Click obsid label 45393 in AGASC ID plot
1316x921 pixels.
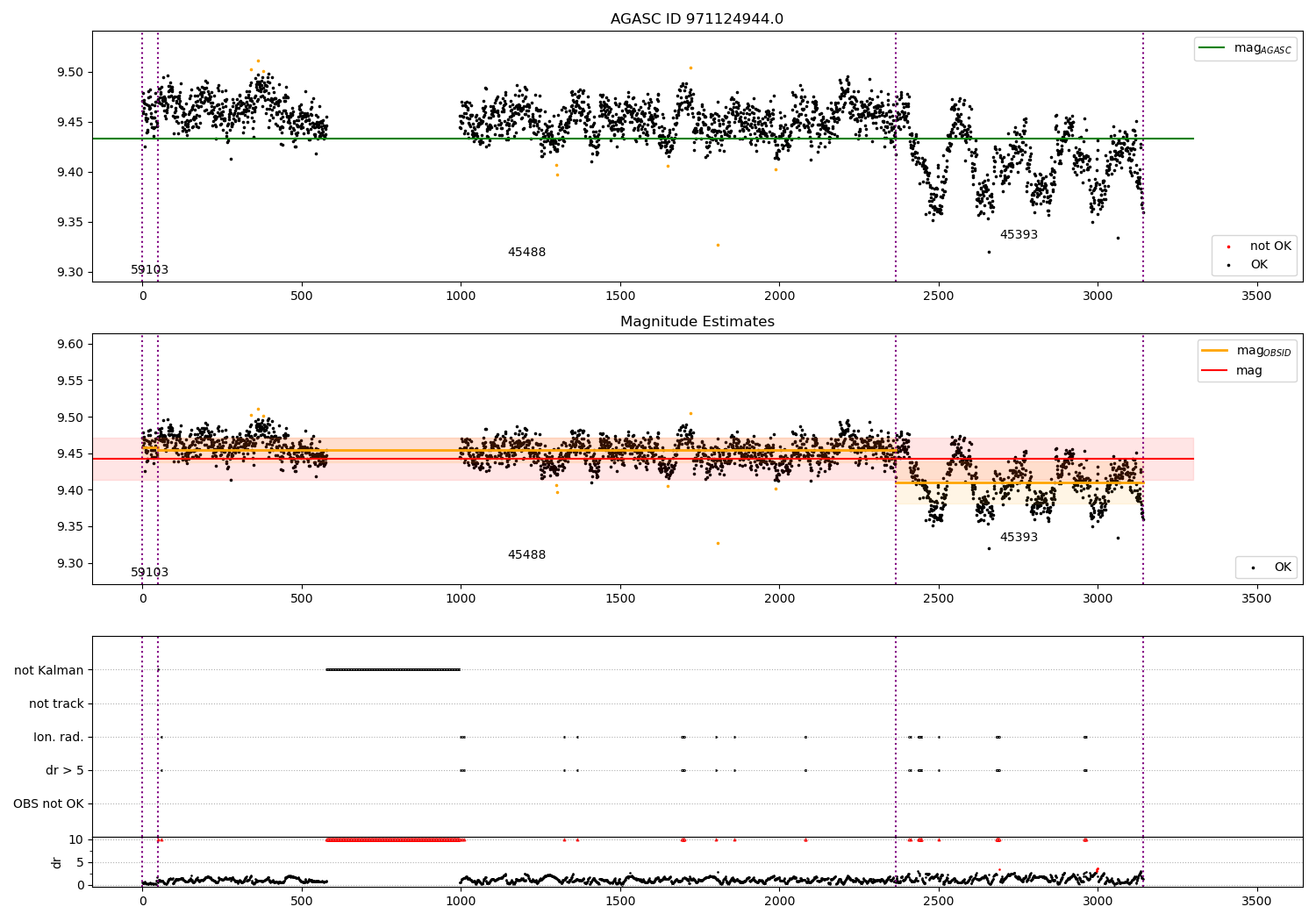[x=1019, y=235]
